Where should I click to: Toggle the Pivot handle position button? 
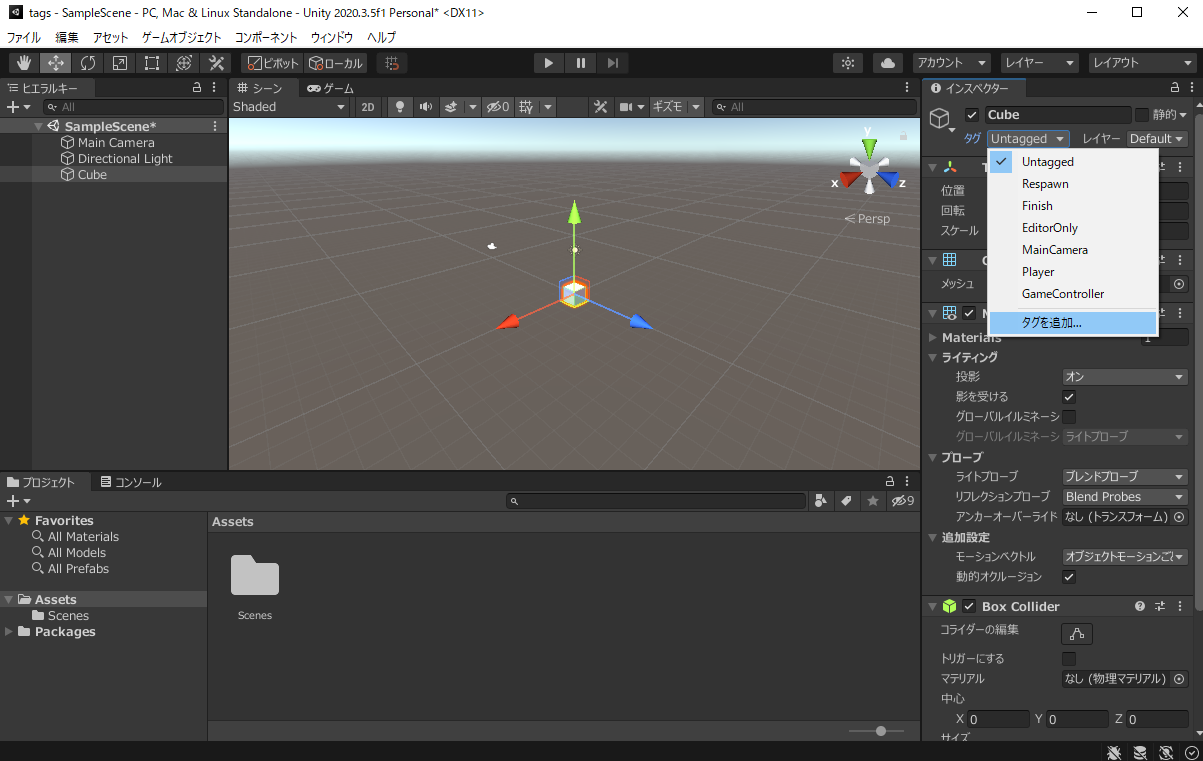273,63
